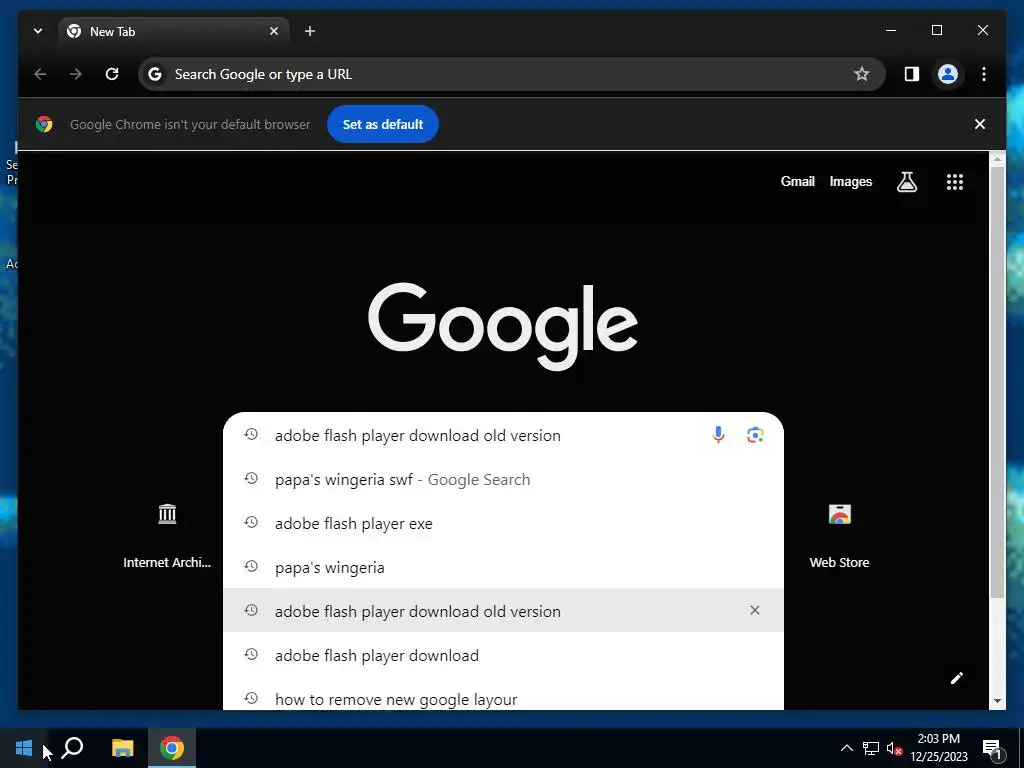The width and height of the screenshot is (1024, 768).
Task: Click Chrome icon in the taskbar
Action: click(172, 748)
